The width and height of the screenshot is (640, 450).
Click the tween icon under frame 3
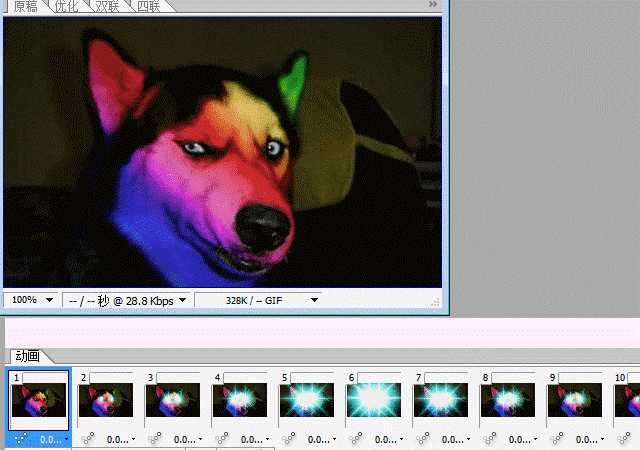[x=155, y=439]
